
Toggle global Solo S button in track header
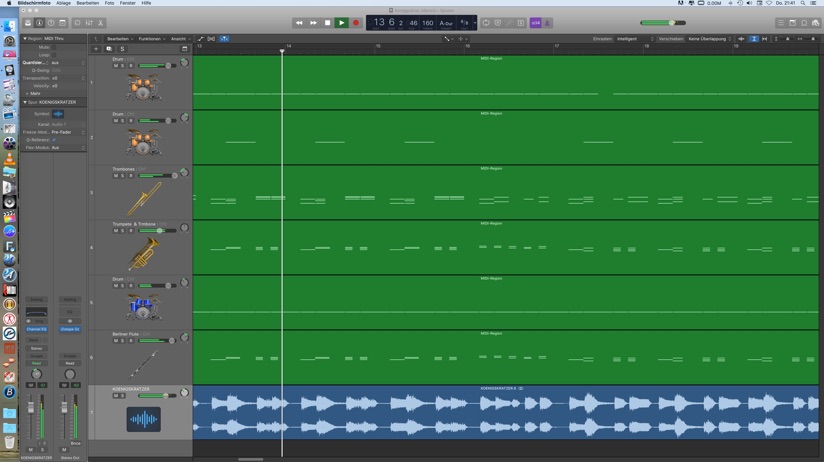pyautogui.click(x=122, y=49)
